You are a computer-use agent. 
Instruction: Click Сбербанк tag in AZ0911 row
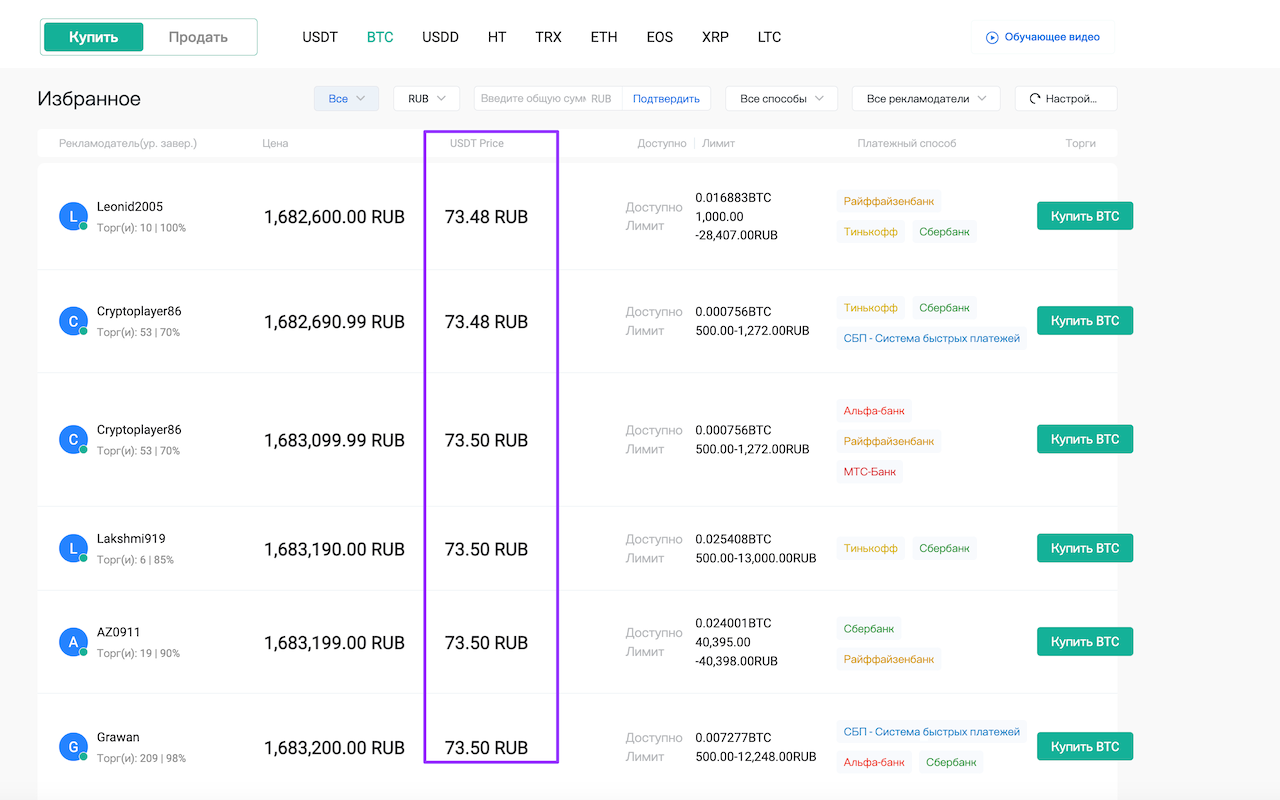point(869,629)
